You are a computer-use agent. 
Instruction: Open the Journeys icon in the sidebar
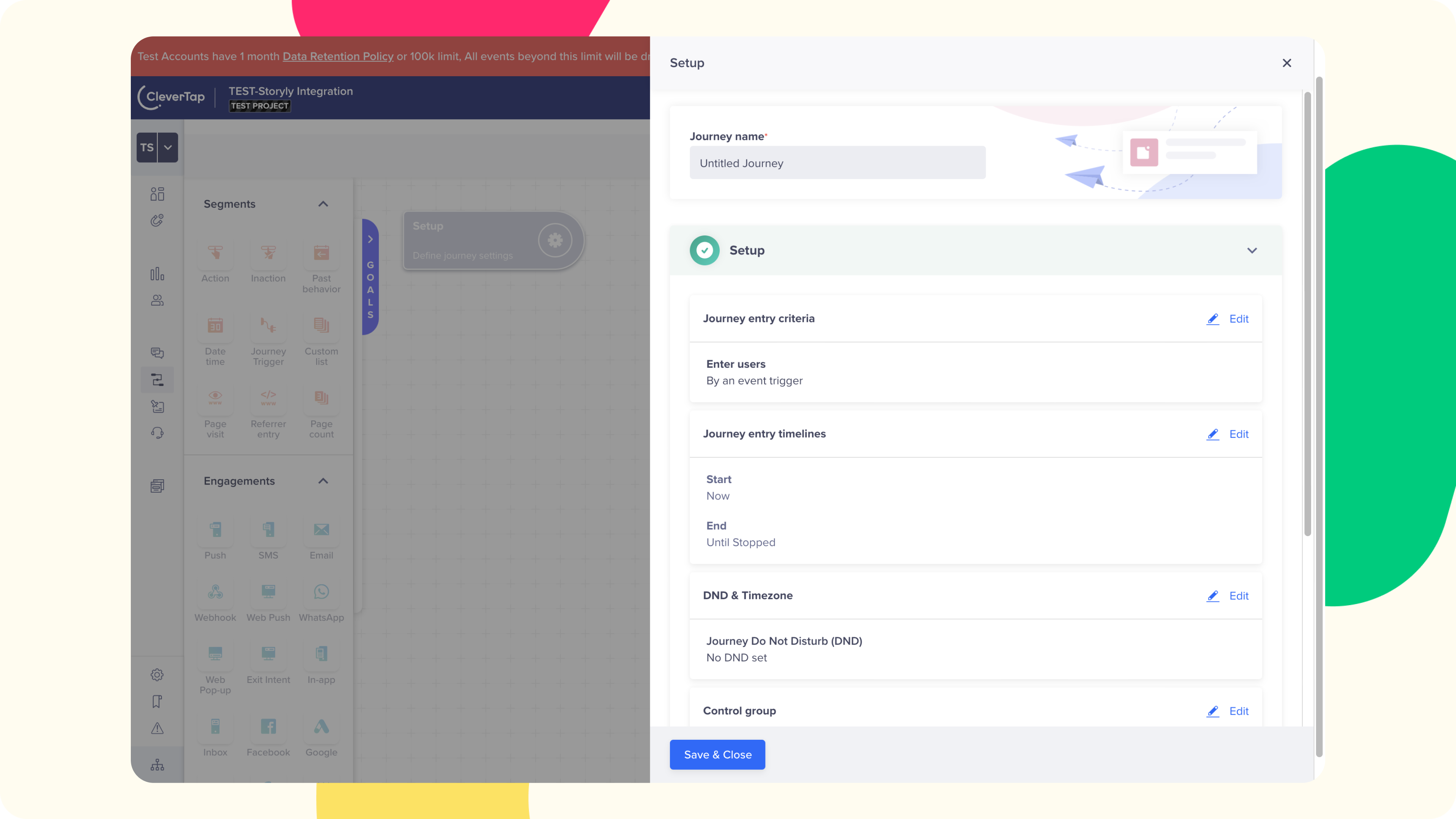tap(157, 380)
